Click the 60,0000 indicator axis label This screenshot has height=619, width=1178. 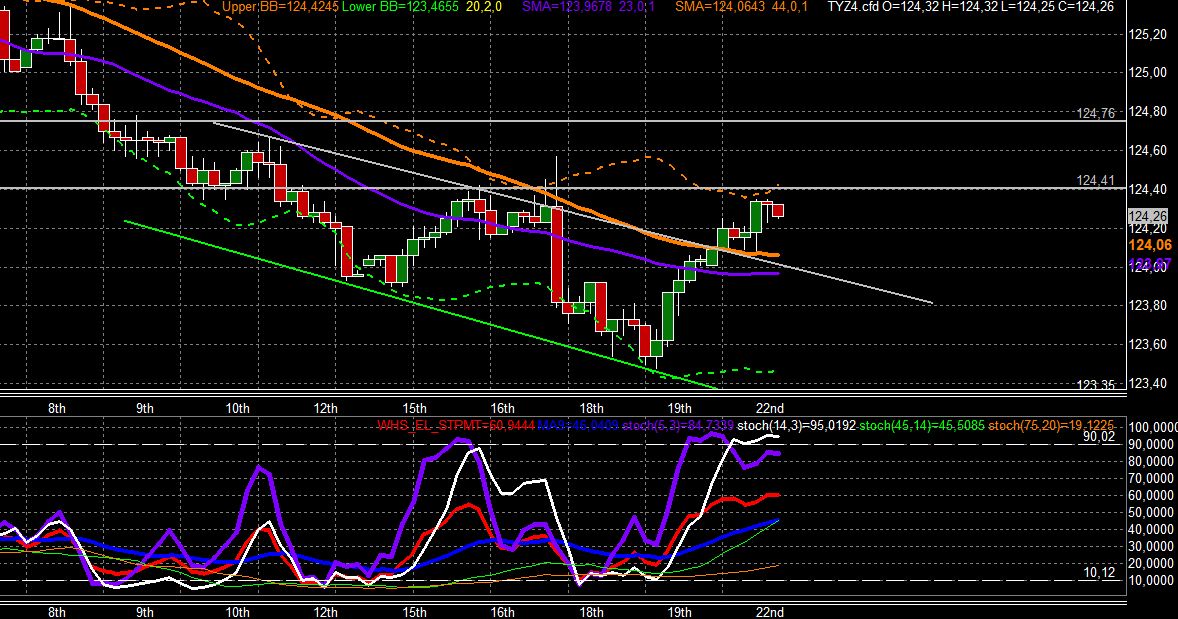click(x=1153, y=496)
